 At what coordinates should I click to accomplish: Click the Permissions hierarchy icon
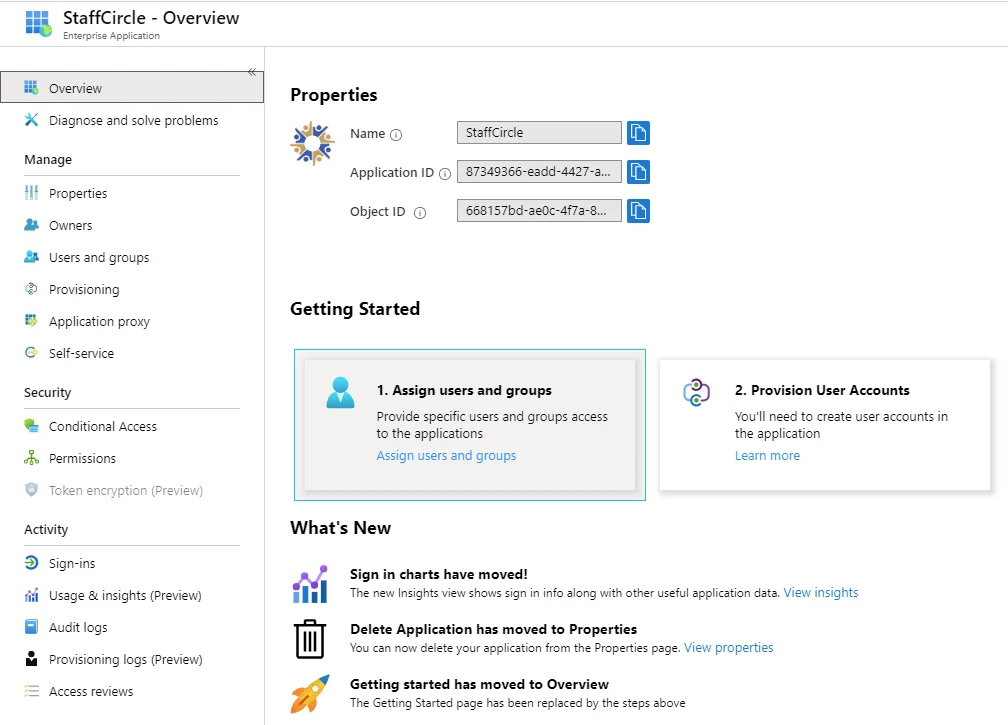[31, 458]
